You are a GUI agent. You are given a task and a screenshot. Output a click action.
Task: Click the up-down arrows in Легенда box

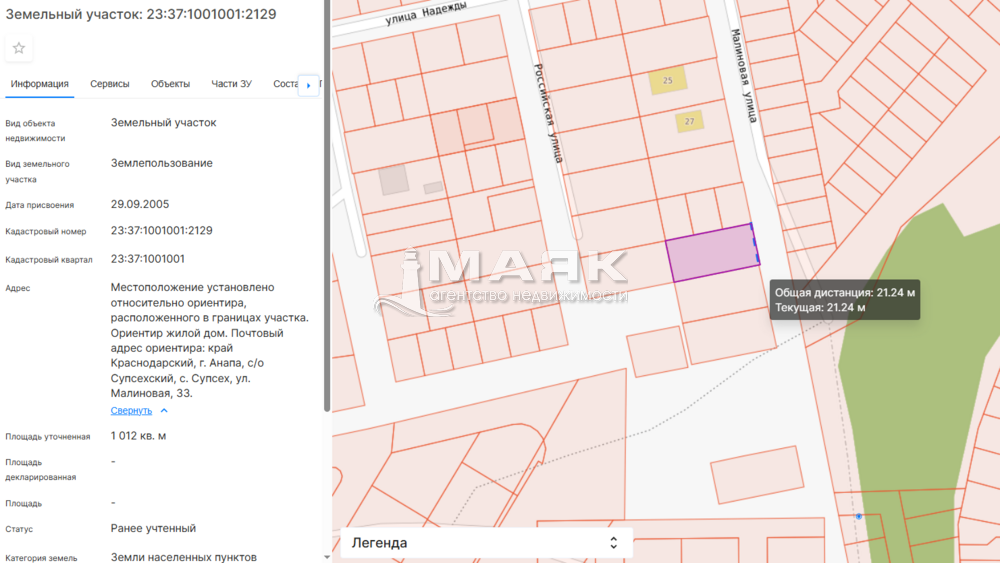(614, 542)
